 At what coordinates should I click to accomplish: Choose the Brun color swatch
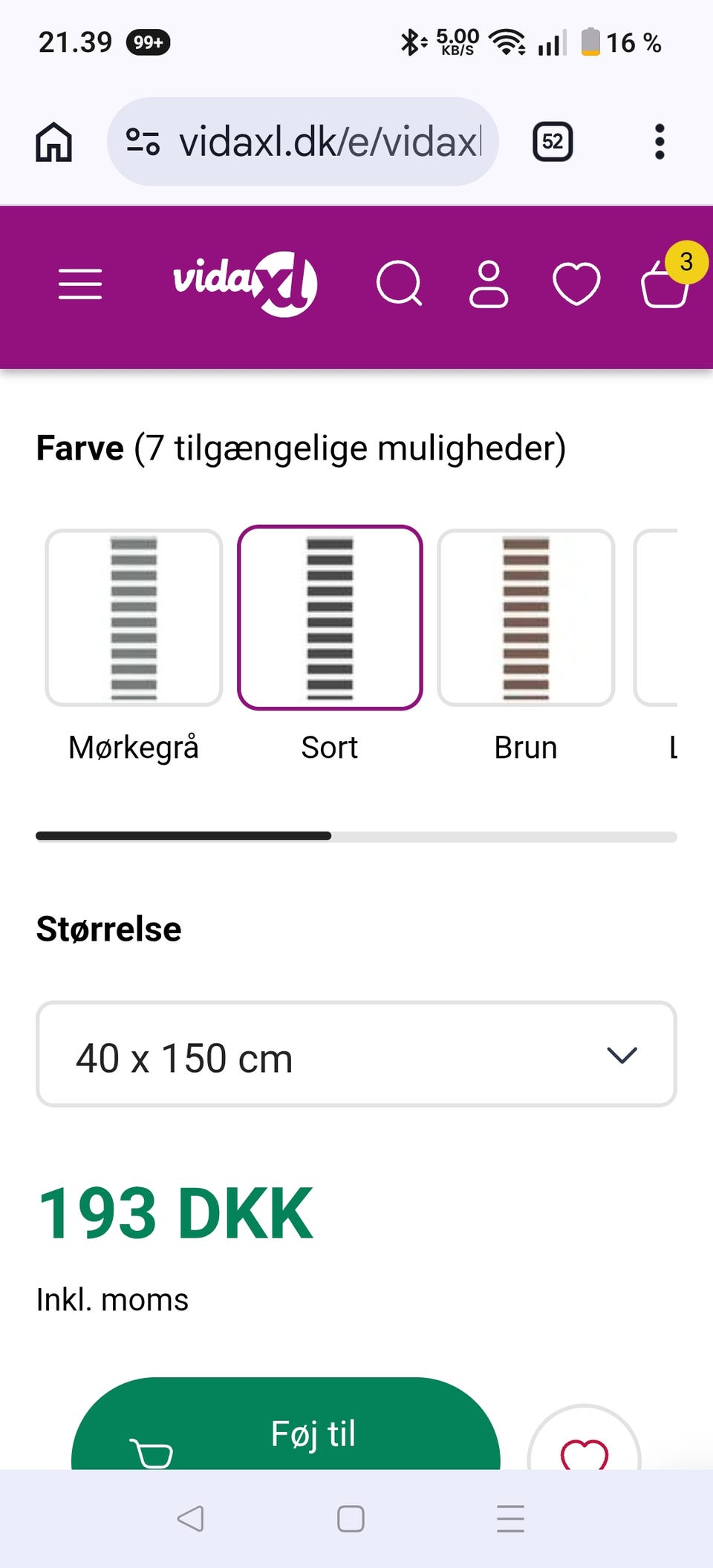click(x=526, y=618)
